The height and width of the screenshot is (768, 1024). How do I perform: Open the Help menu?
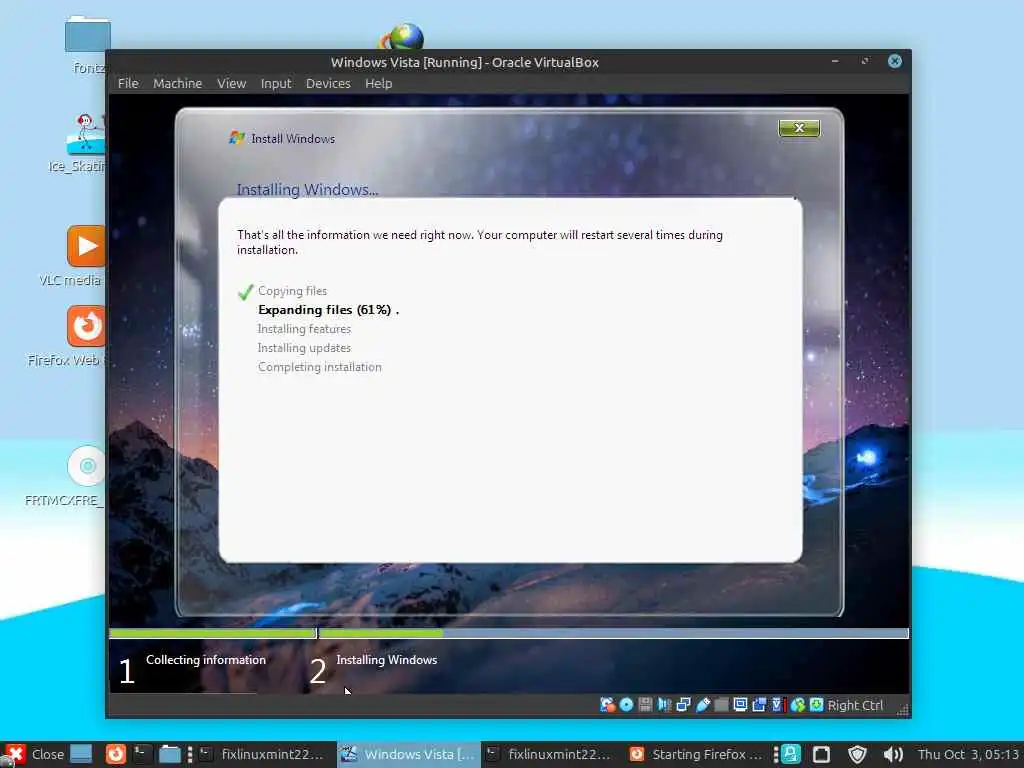click(x=378, y=84)
